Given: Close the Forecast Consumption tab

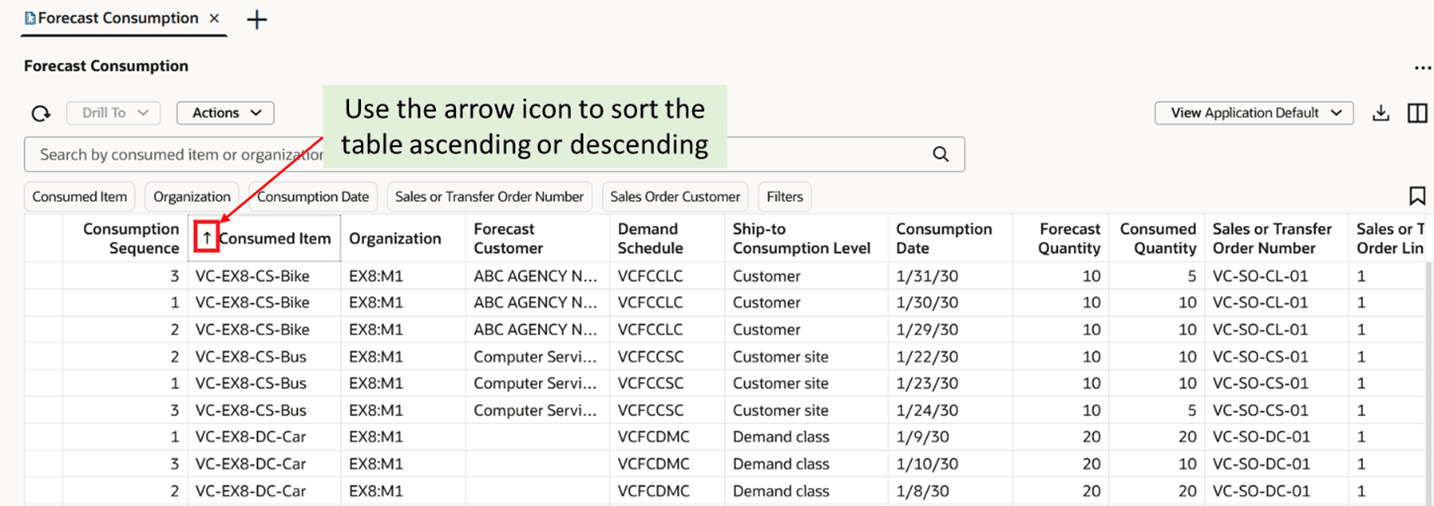Looking at the screenshot, I should (215, 19).
